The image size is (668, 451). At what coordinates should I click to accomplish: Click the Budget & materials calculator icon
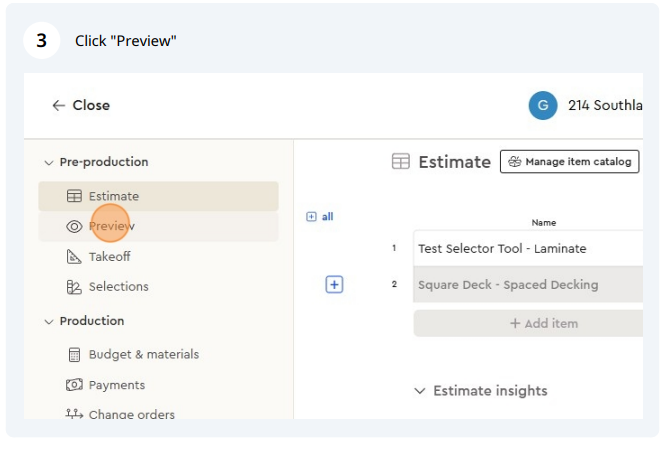click(74, 354)
